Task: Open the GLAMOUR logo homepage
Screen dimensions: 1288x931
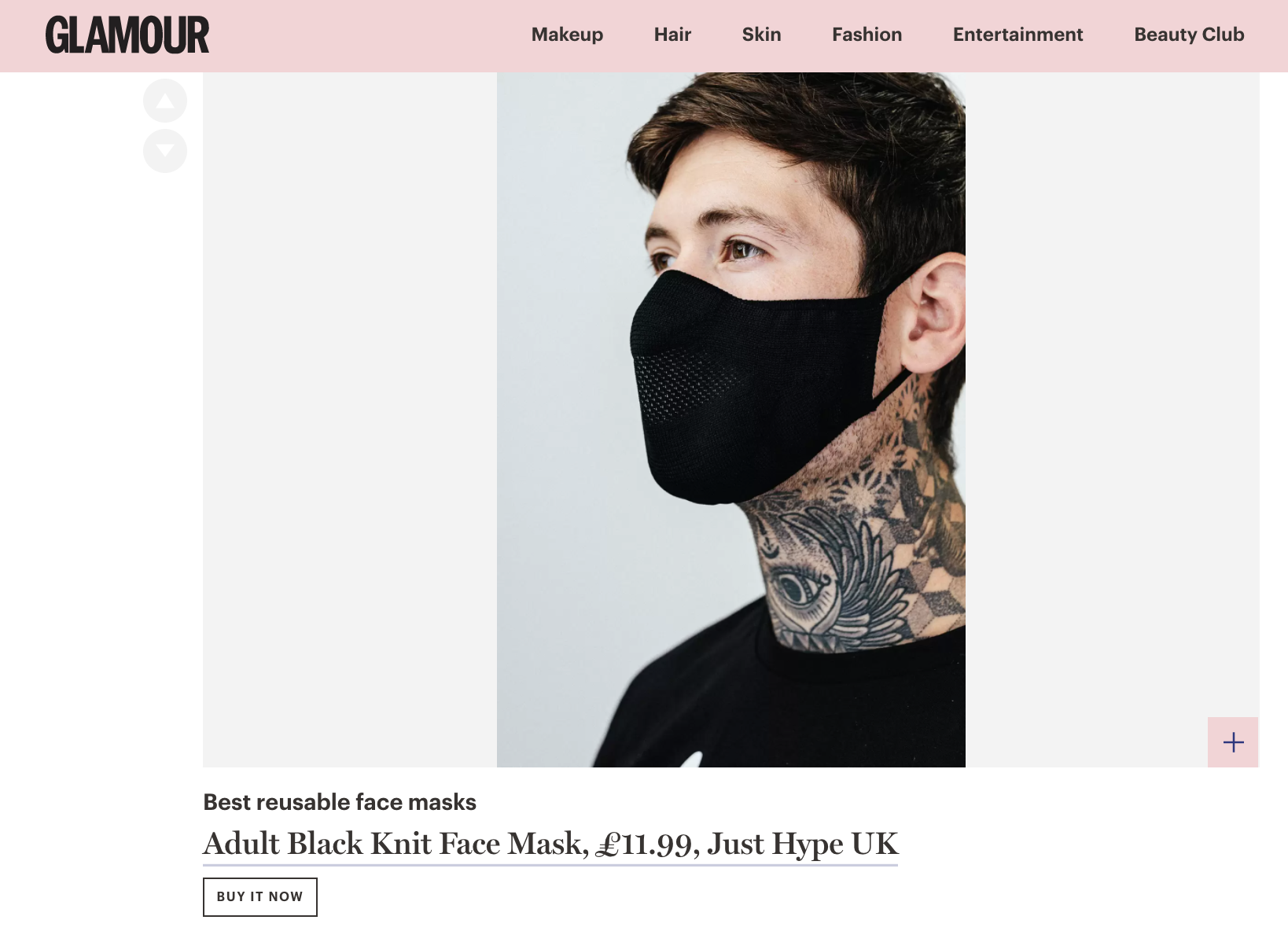Action: tap(127, 35)
